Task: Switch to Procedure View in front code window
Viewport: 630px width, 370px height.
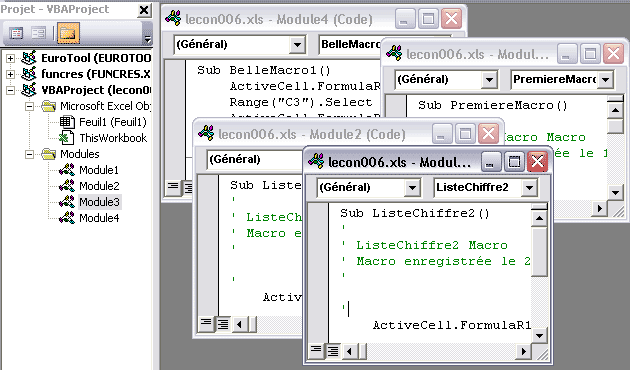Action: coord(316,351)
